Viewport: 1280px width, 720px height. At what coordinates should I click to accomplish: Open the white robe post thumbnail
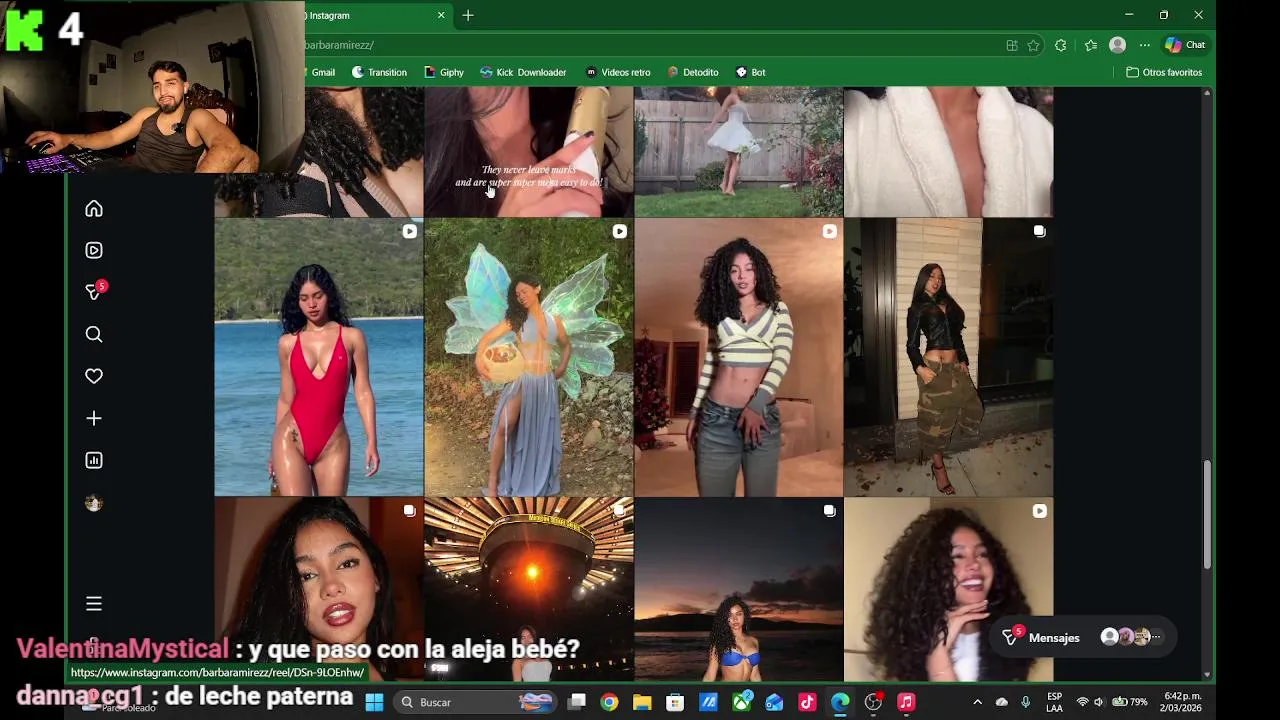point(948,152)
